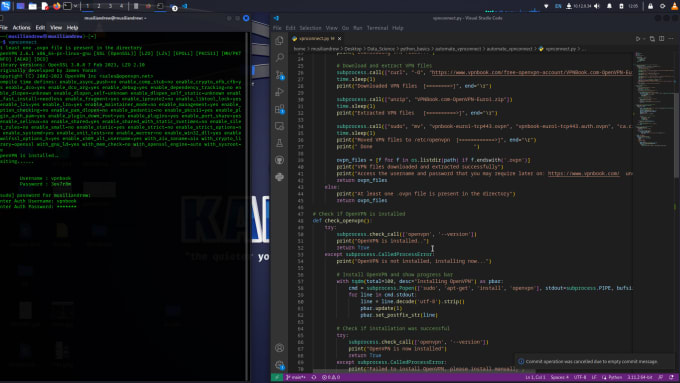
Task: Open VS Code Help menu
Action: 398,28
